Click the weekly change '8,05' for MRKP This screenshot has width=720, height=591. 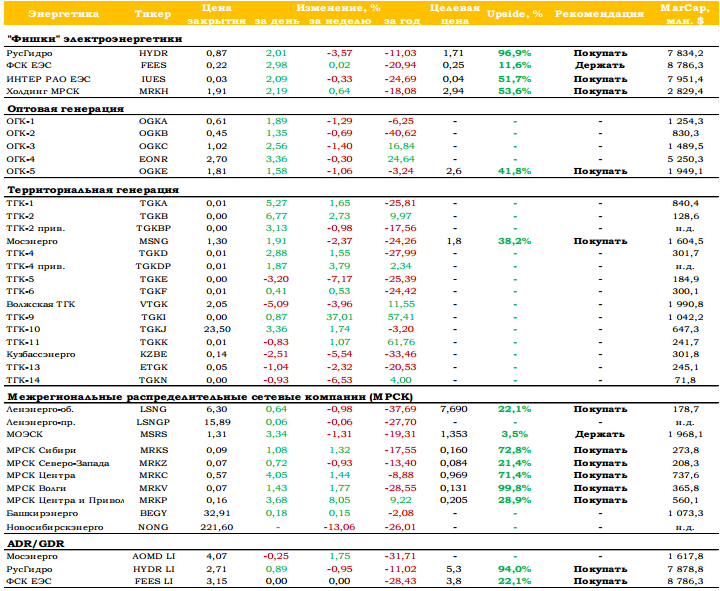[339, 500]
